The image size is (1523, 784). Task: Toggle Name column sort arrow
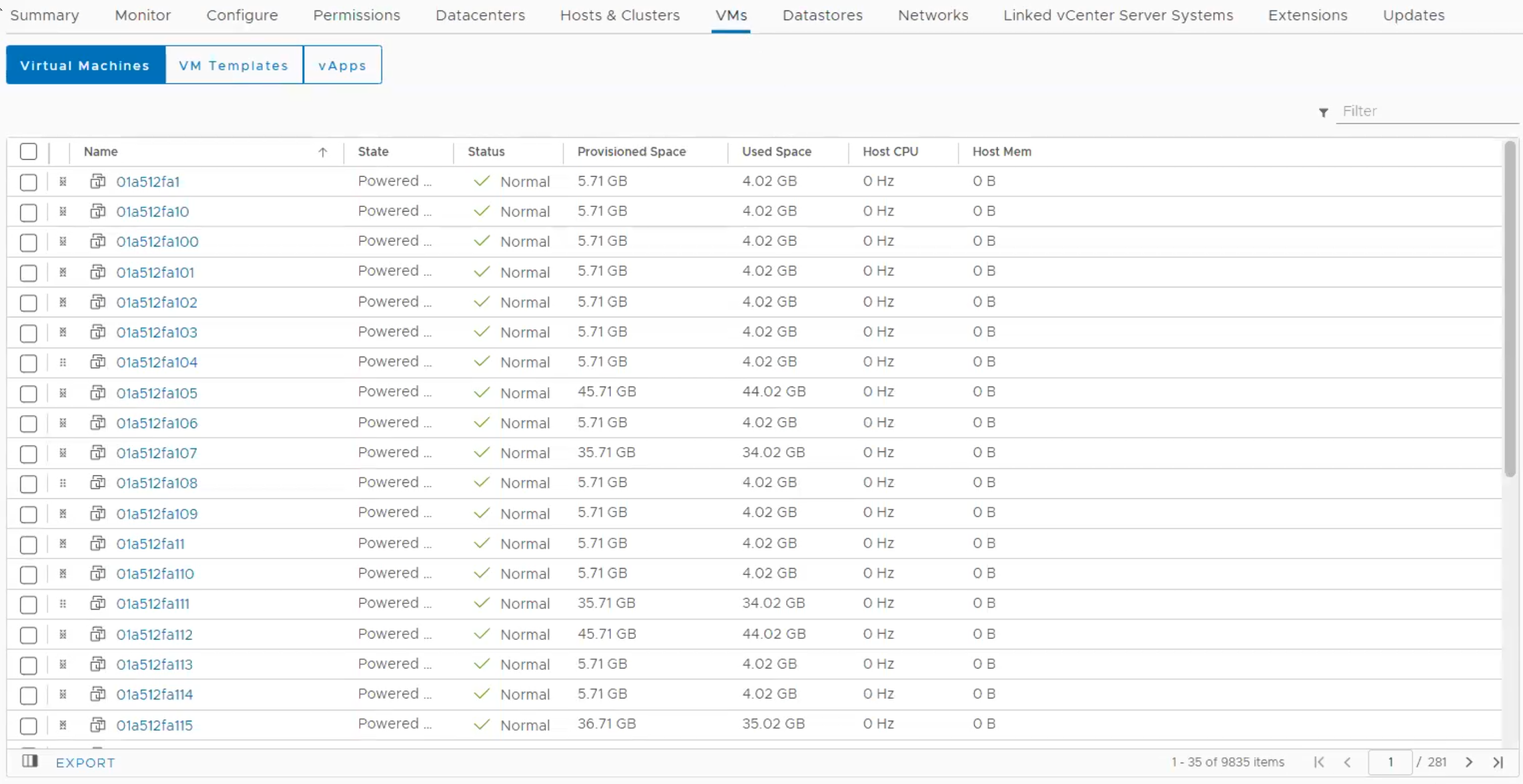(x=322, y=153)
